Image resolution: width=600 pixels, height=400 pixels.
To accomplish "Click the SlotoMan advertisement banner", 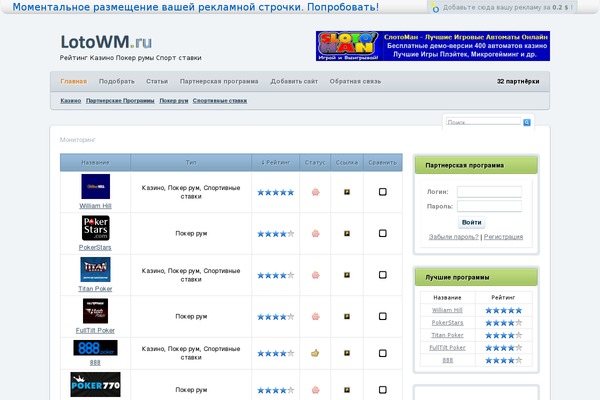I will [433, 46].
